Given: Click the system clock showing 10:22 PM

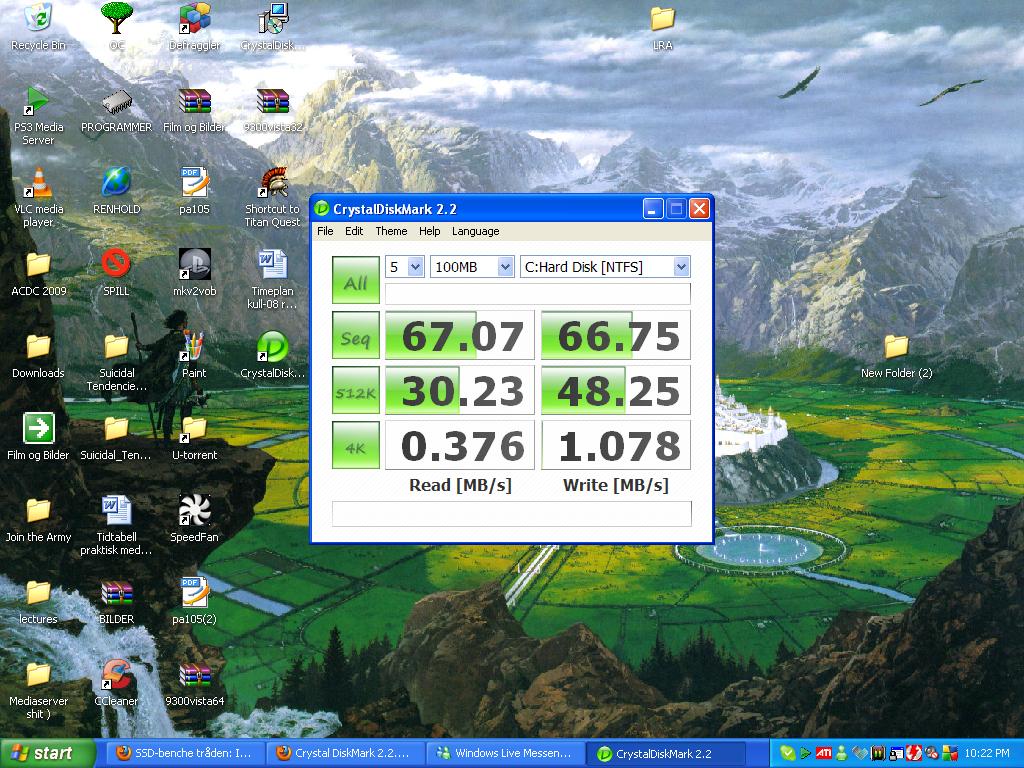Looking at the screenshot, I should (x=987, y=753).
